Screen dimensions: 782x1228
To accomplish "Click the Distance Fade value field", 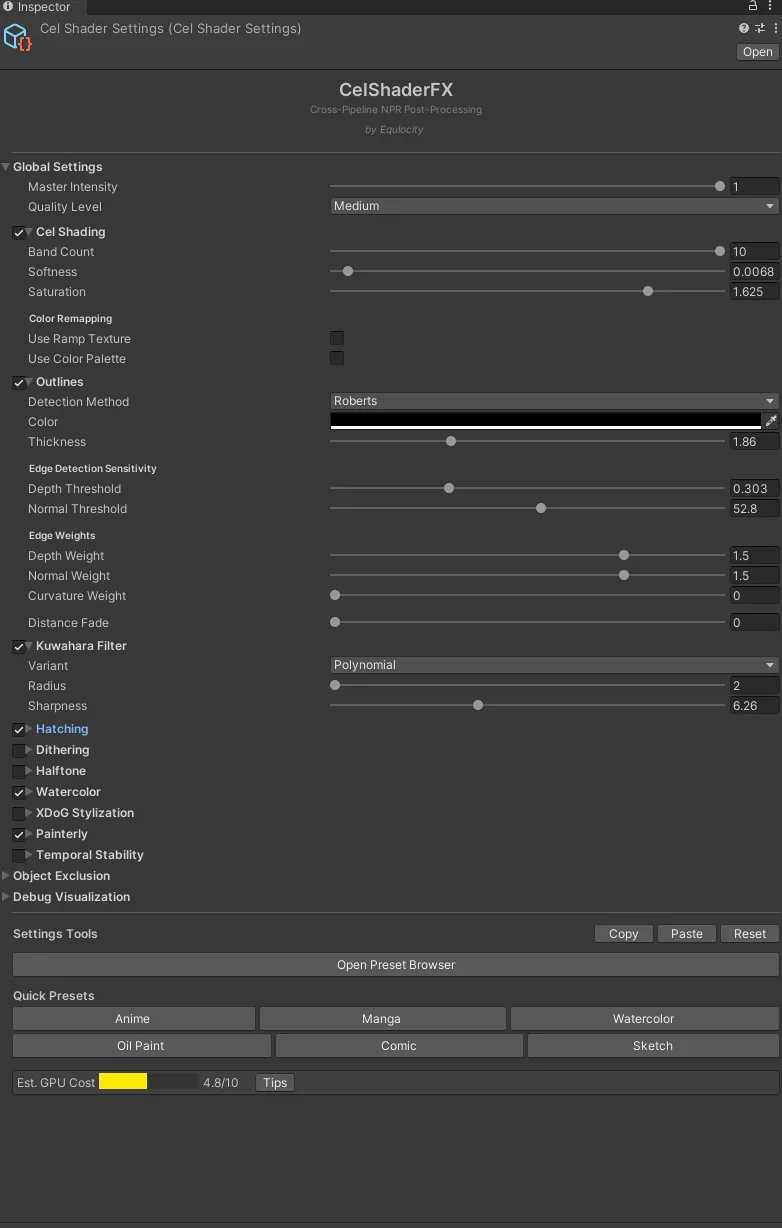I will (x=754, y=623).
